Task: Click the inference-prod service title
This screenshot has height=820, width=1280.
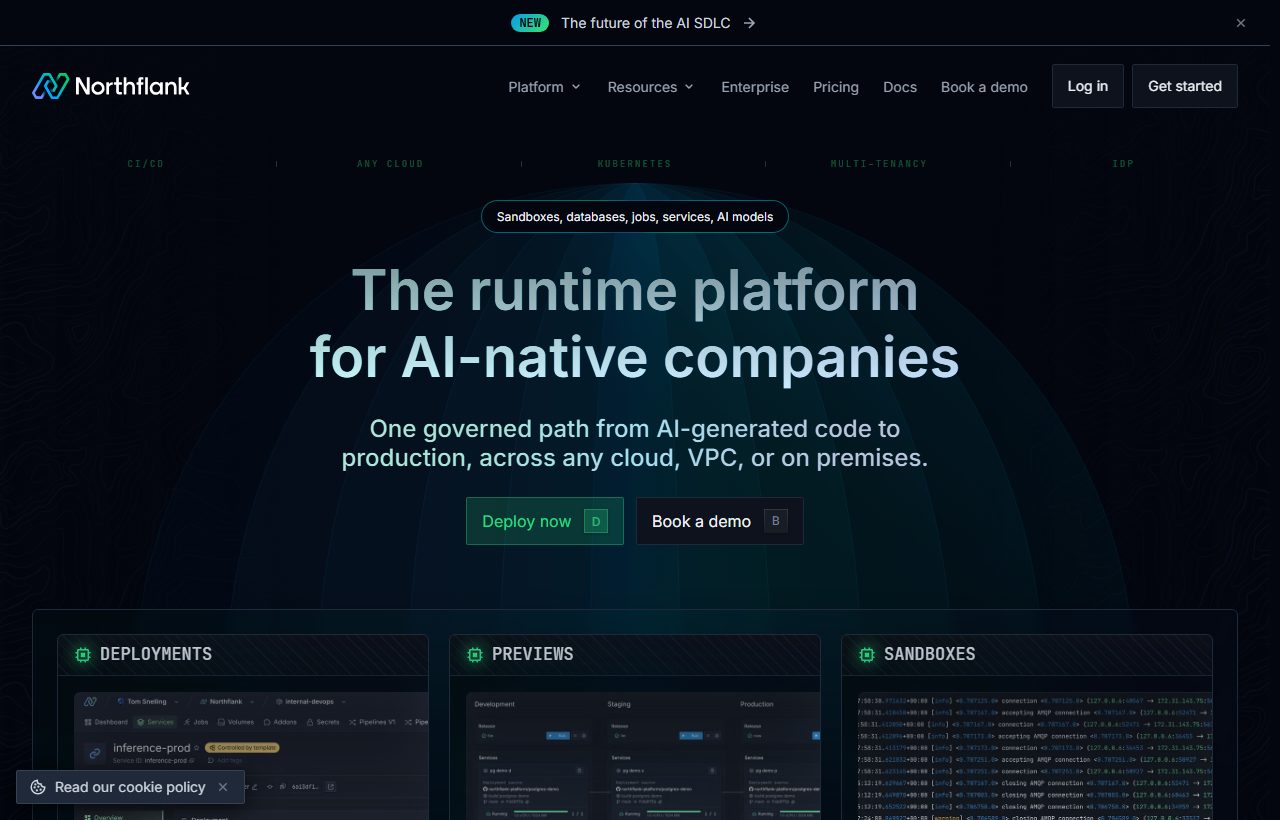Action: 151,748
